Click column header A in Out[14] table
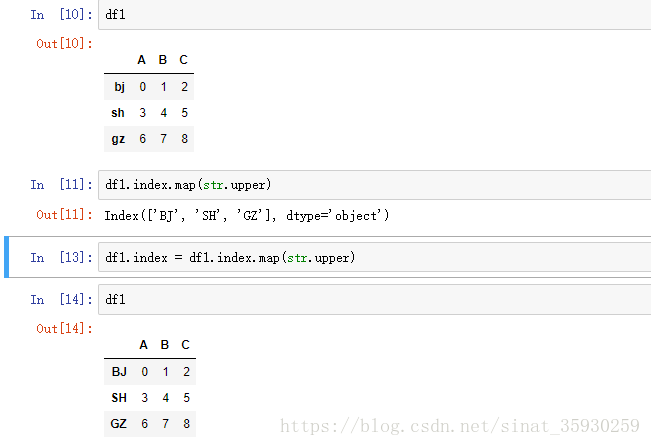Viewport: 651px width, 446px height. (x=143, y=345)
